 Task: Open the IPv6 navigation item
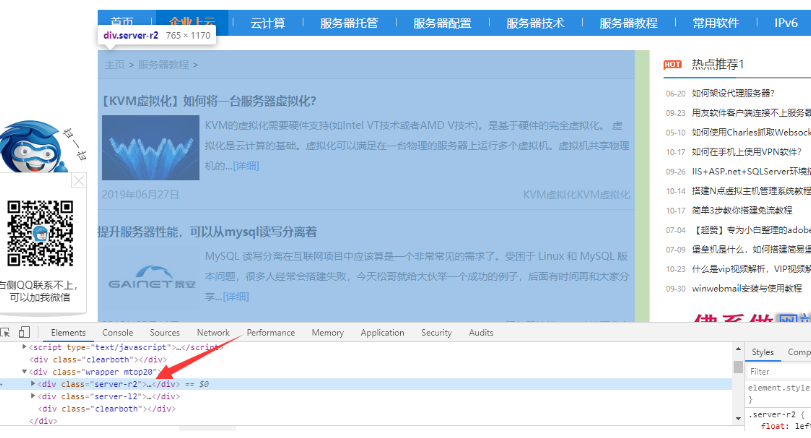click(x=786, y=23)
